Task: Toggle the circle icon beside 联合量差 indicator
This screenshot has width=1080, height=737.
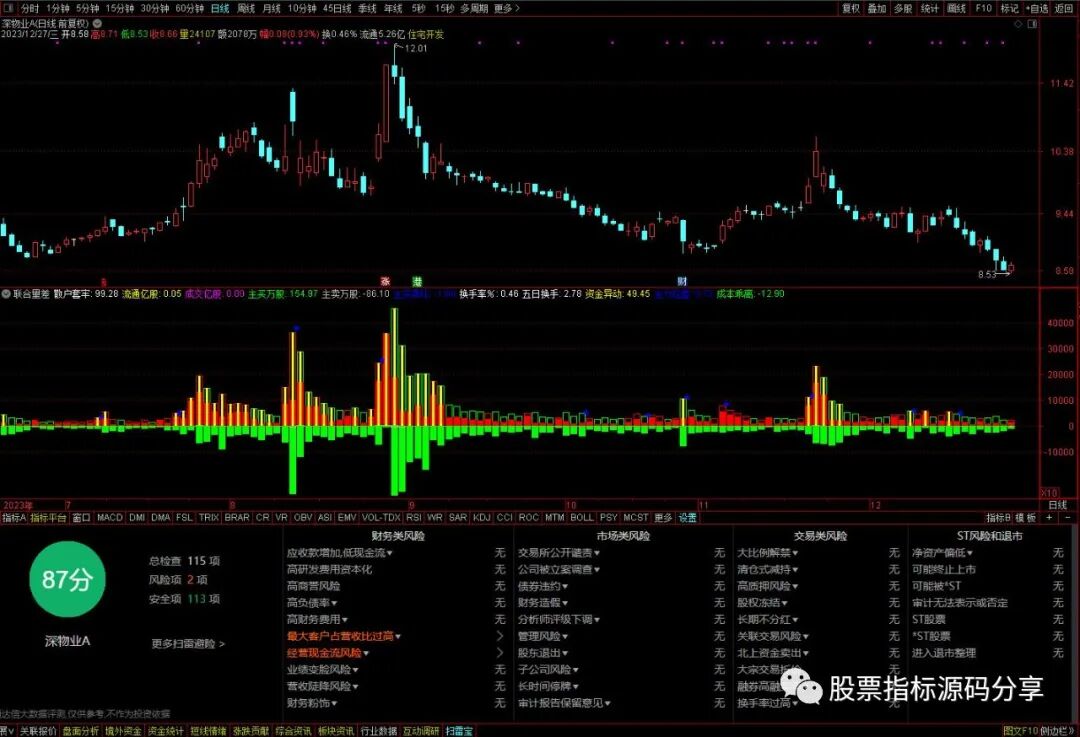Action: click(6, 294)
